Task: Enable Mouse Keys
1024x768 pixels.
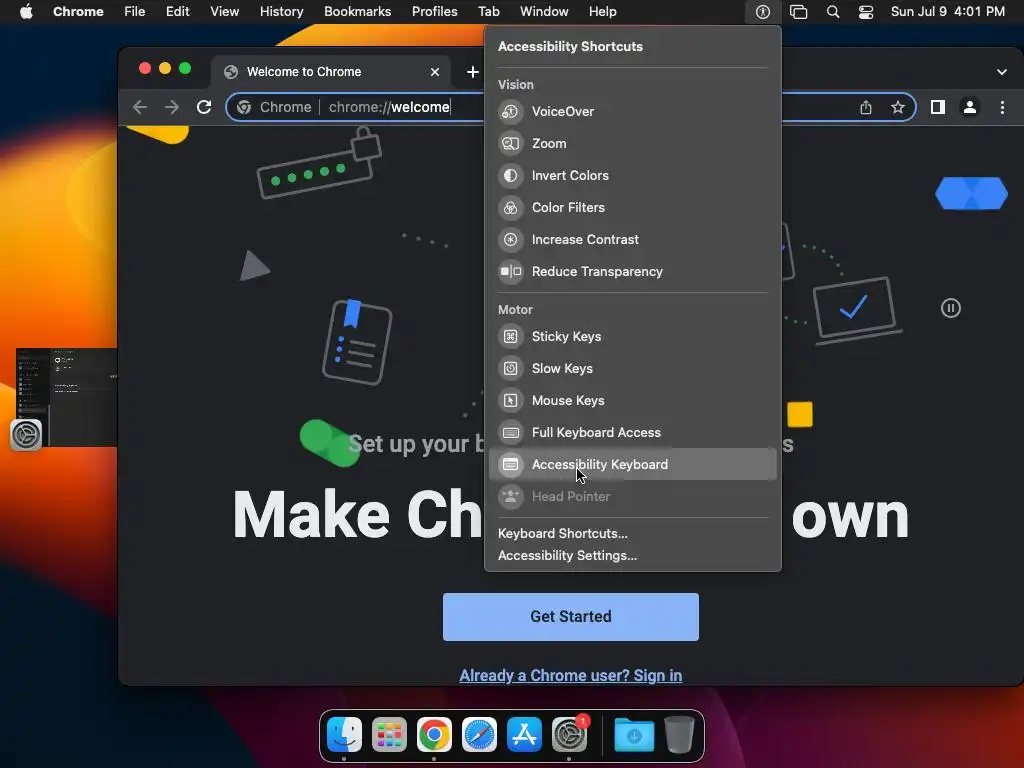Action: point(632,400)
